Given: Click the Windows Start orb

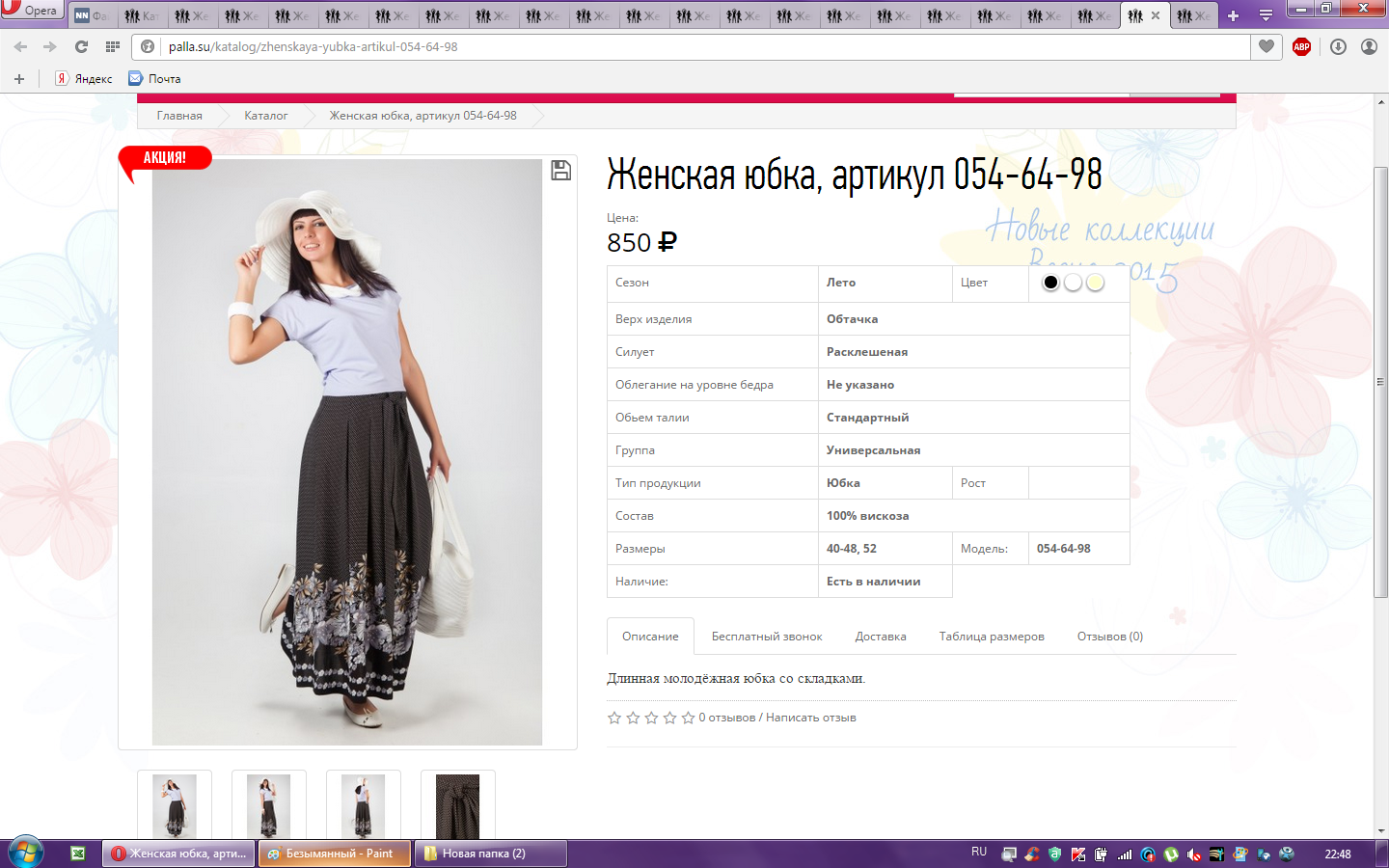Looking at the screenshot, I should coord(26,853).
